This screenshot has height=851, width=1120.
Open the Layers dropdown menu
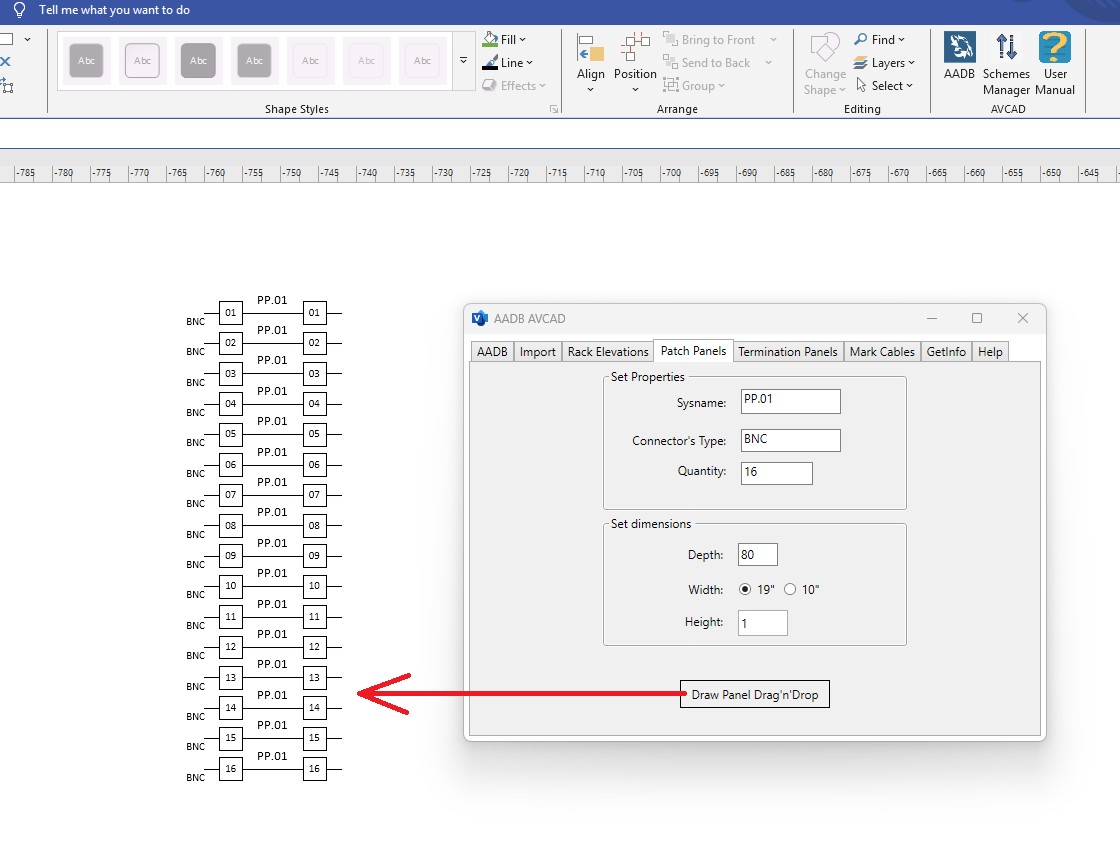pyautogui.click(x=884, y=63)
